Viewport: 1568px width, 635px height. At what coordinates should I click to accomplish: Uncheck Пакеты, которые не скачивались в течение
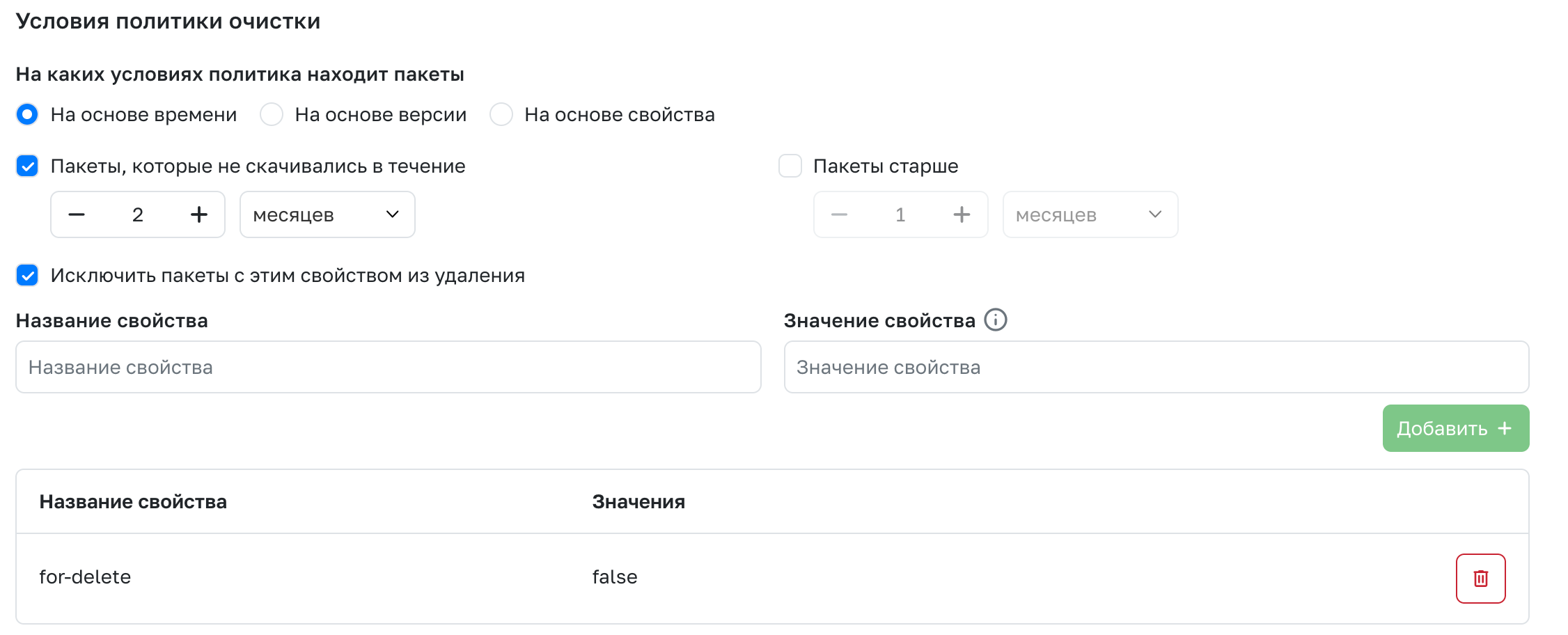coord(27,166)
